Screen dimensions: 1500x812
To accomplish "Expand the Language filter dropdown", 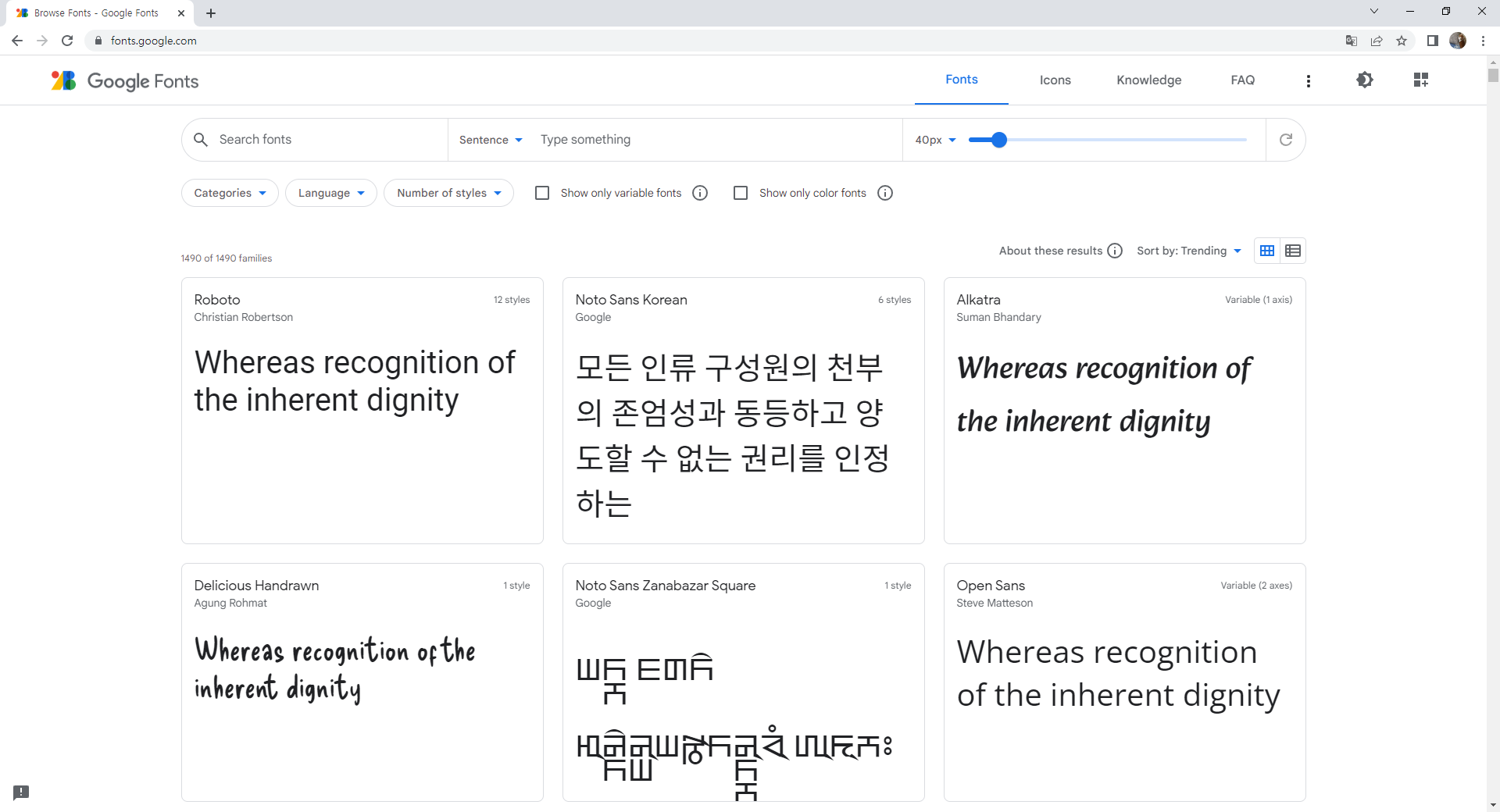I will pos(331,193).
